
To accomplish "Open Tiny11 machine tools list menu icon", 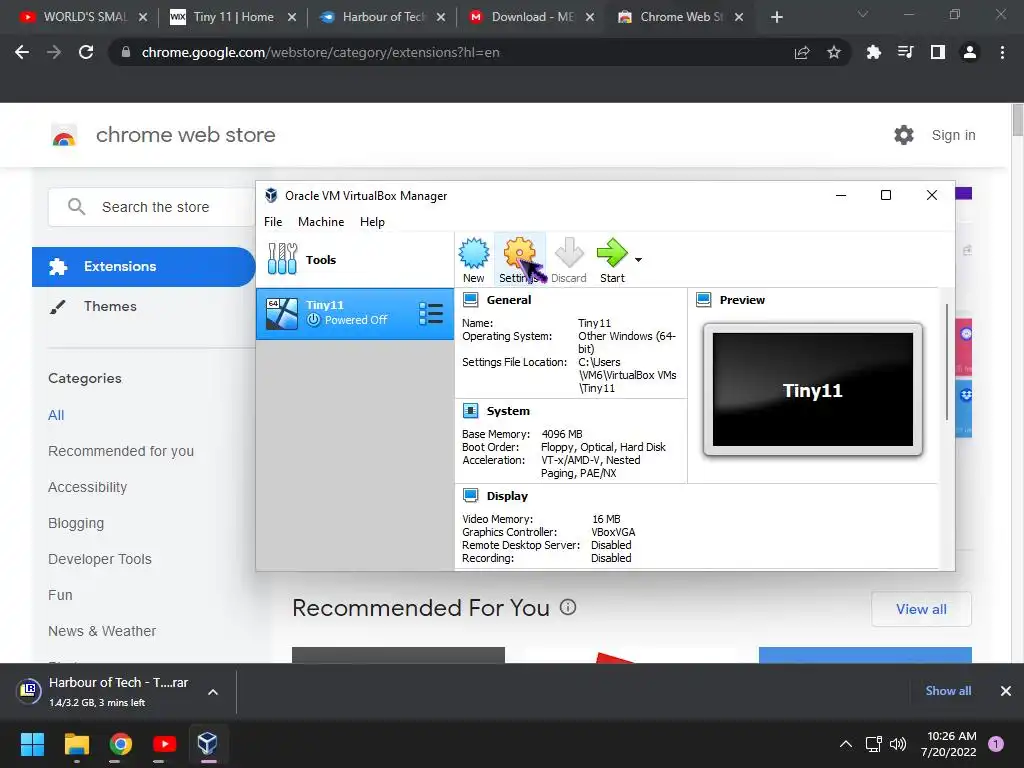I will 431,313.
